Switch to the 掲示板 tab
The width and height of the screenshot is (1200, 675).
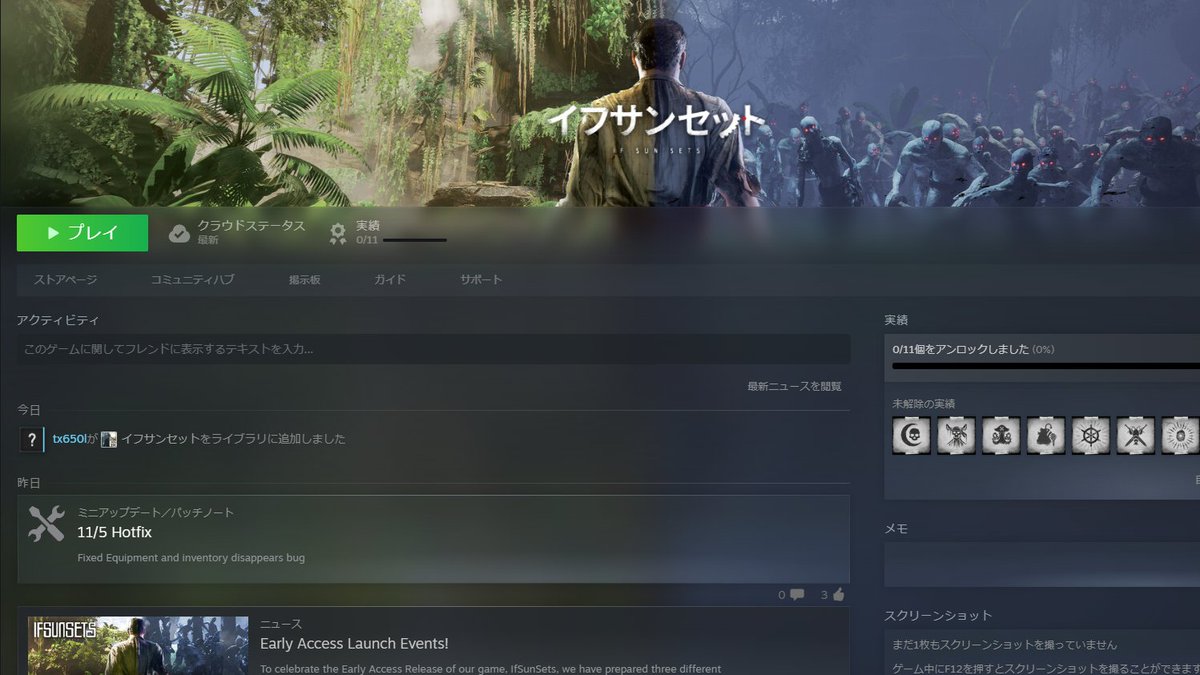[304, 280]
